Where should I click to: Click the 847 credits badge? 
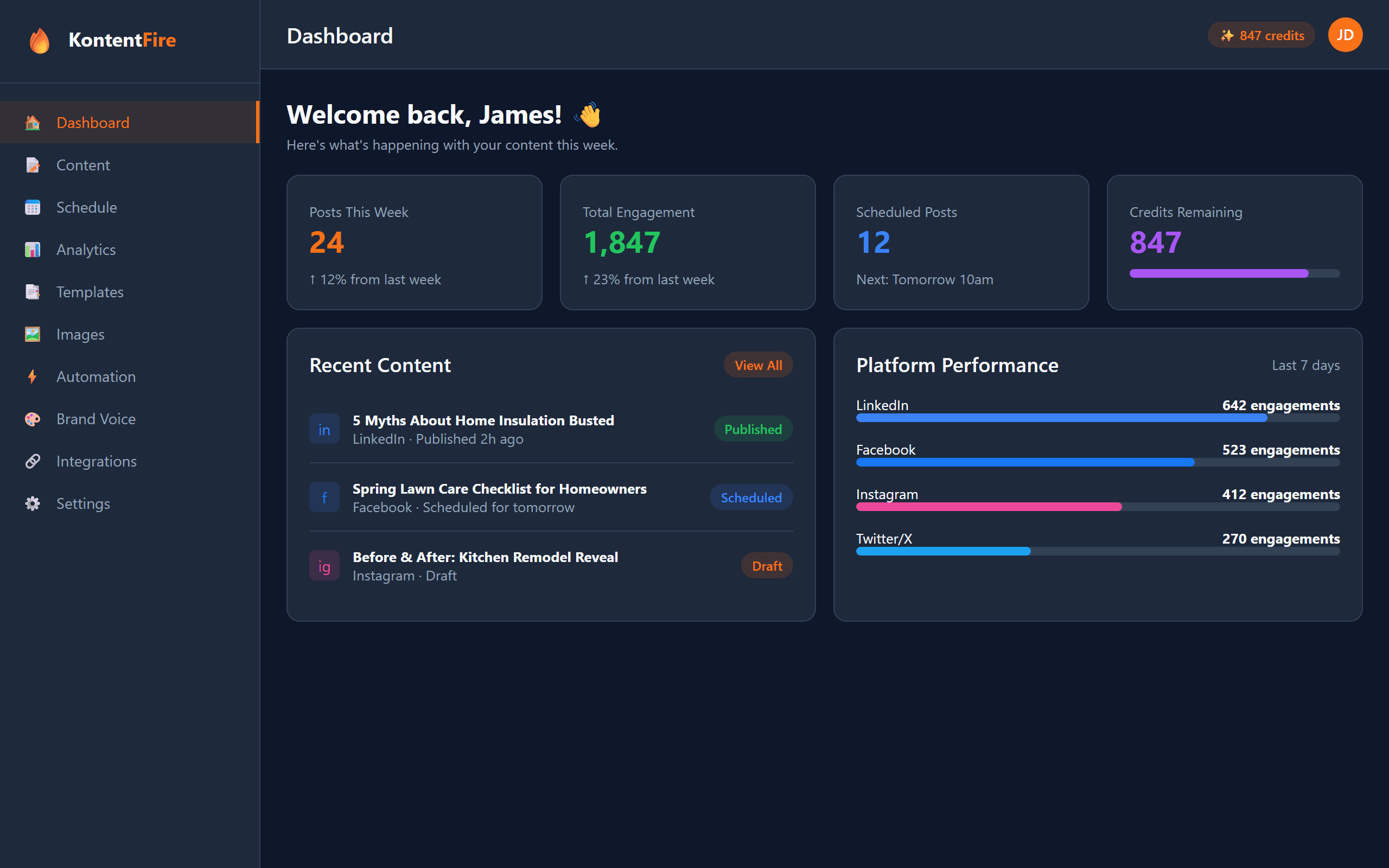tap(1261, 35)
